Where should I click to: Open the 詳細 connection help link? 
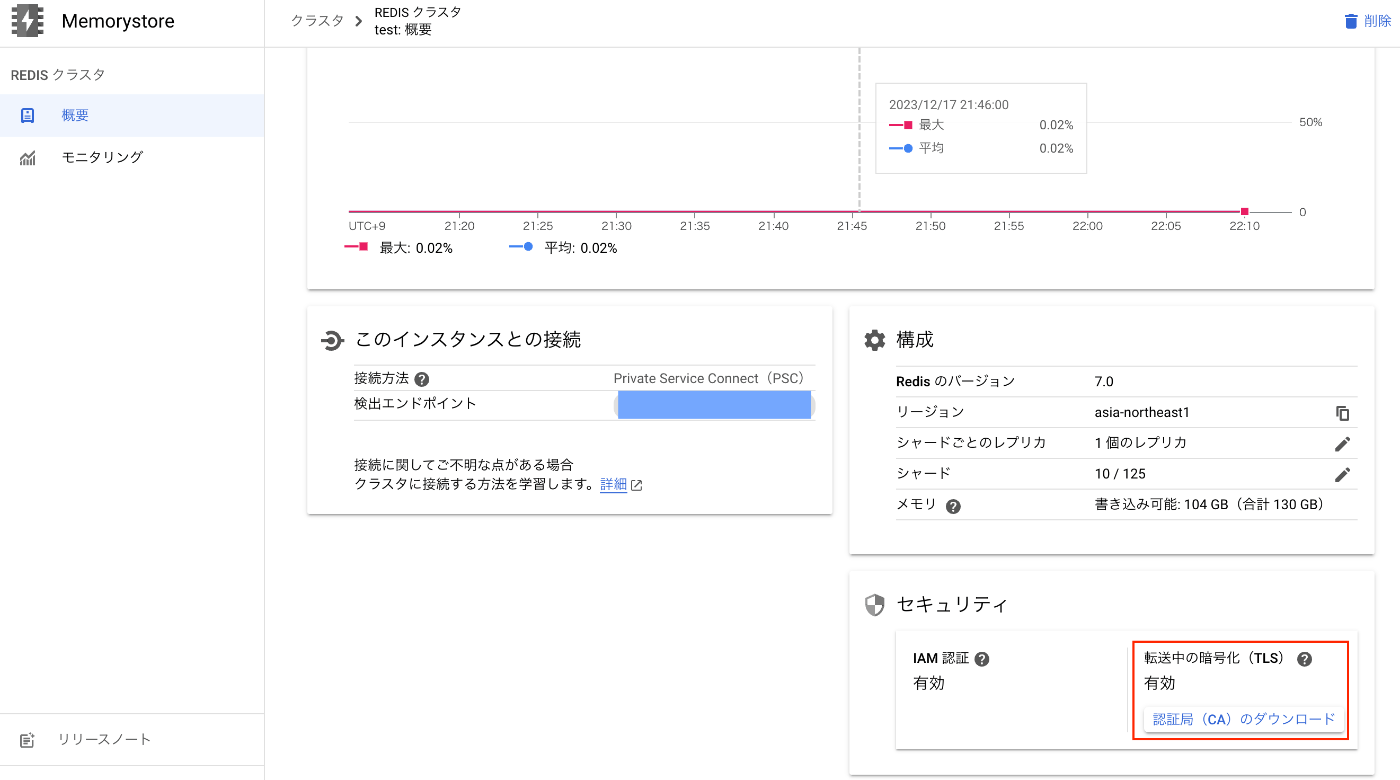click(613, 484)
